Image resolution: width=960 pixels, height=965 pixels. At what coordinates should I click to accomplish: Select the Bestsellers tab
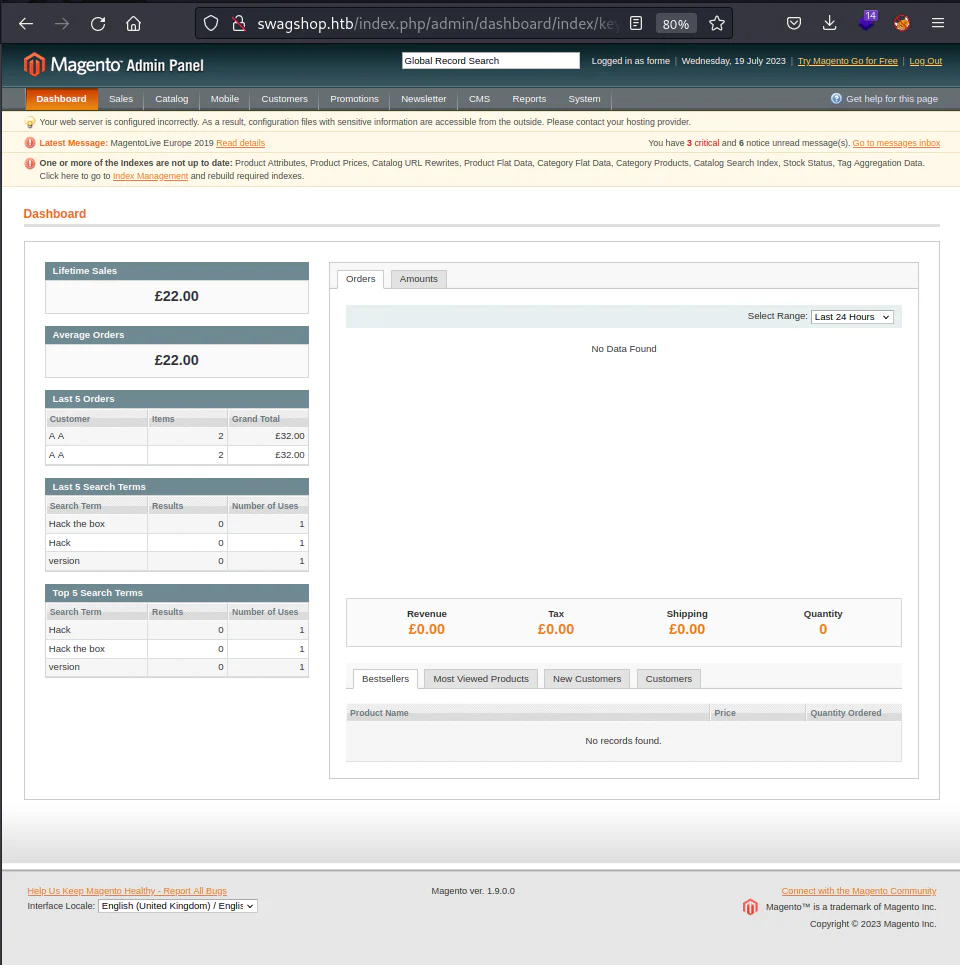click(x=385, y=679)
